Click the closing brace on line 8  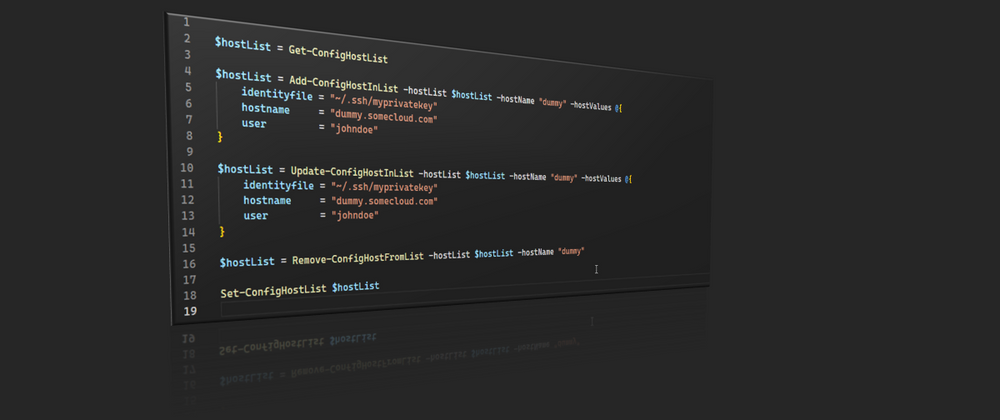pyautogui.click(x=220, y=135)
